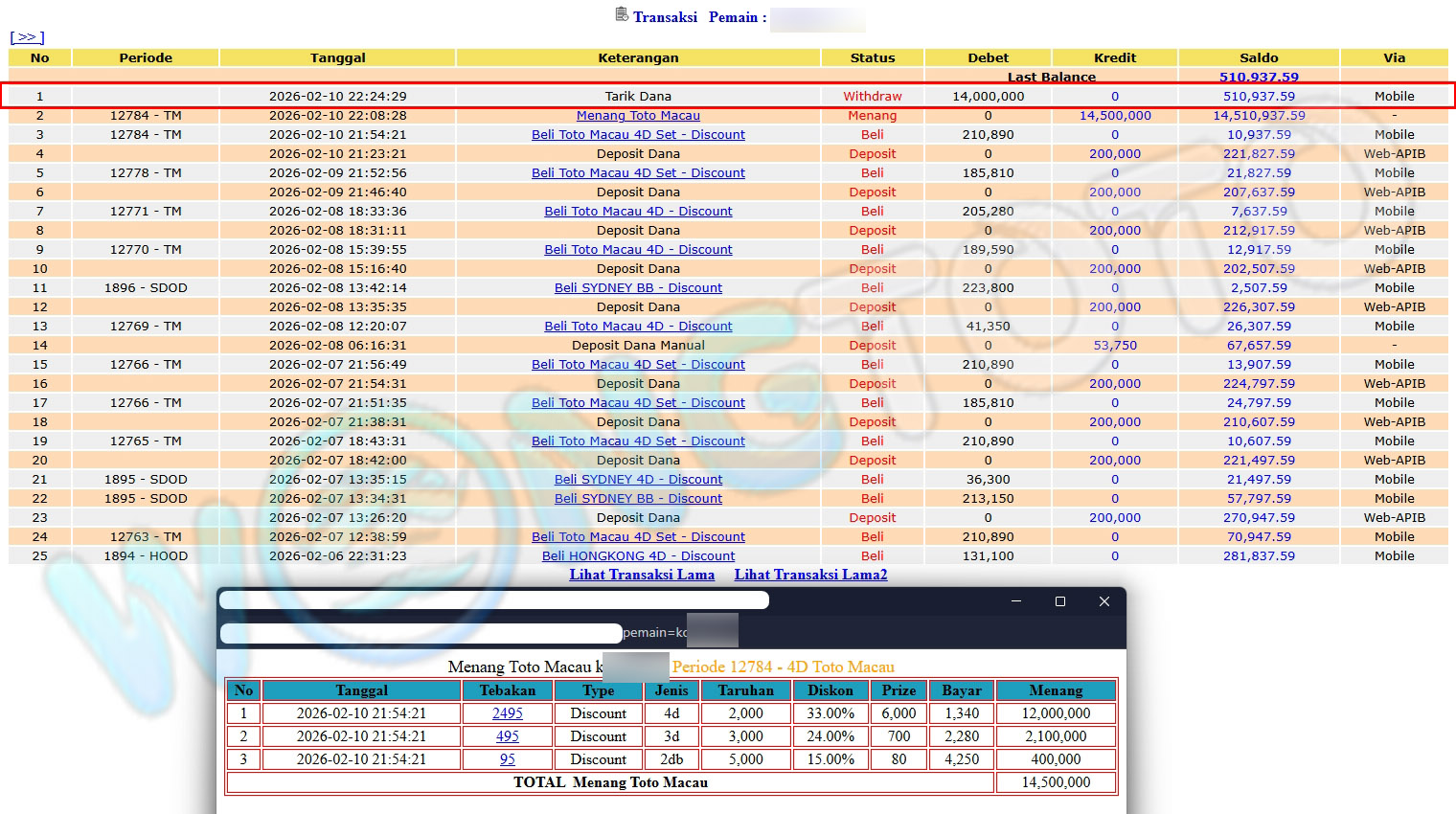
Task: Open Beli SYDNEY 4D - Discount link
Action: tap(638, 480)
